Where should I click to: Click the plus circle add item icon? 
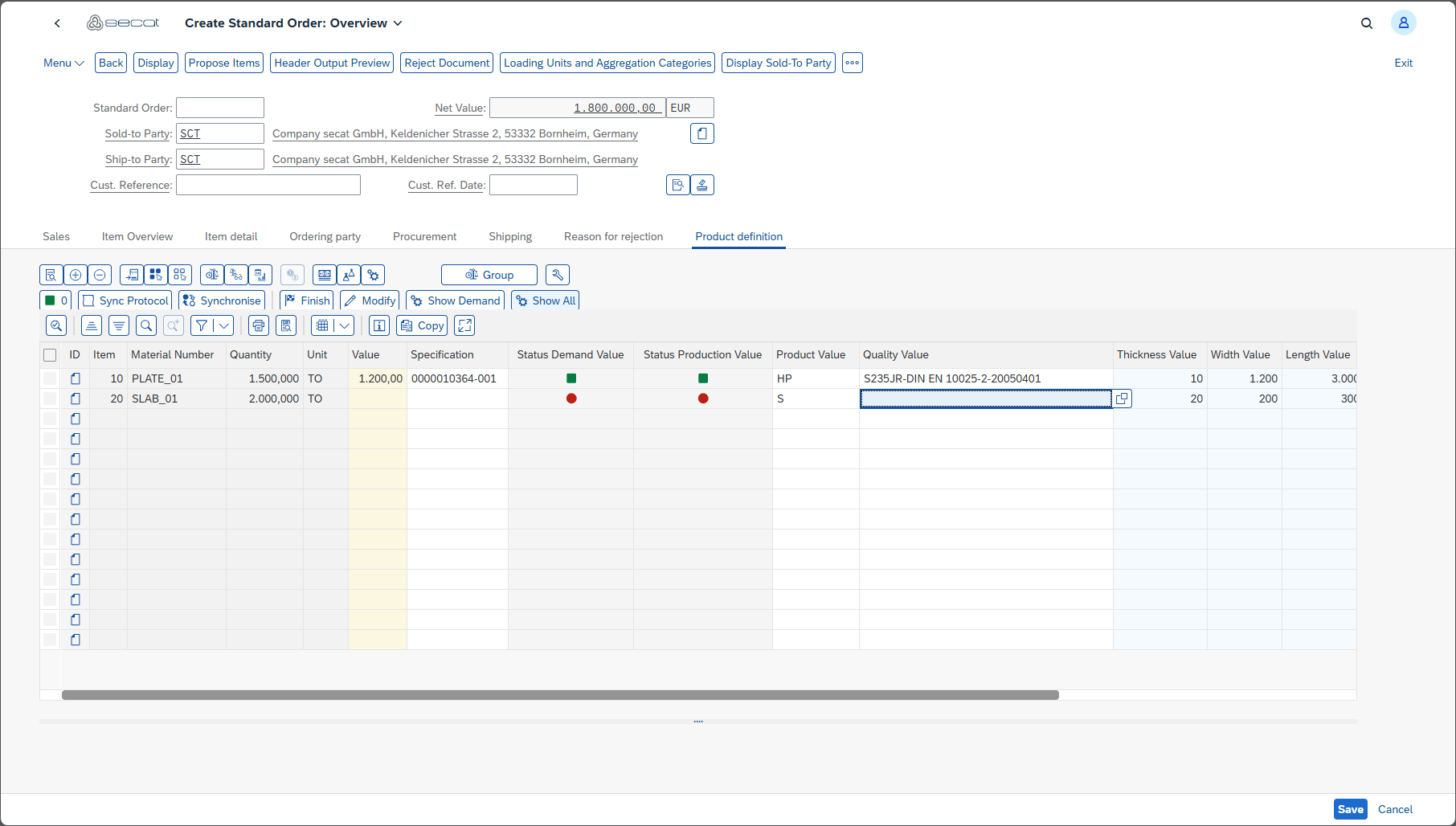[x=76, y=275]
